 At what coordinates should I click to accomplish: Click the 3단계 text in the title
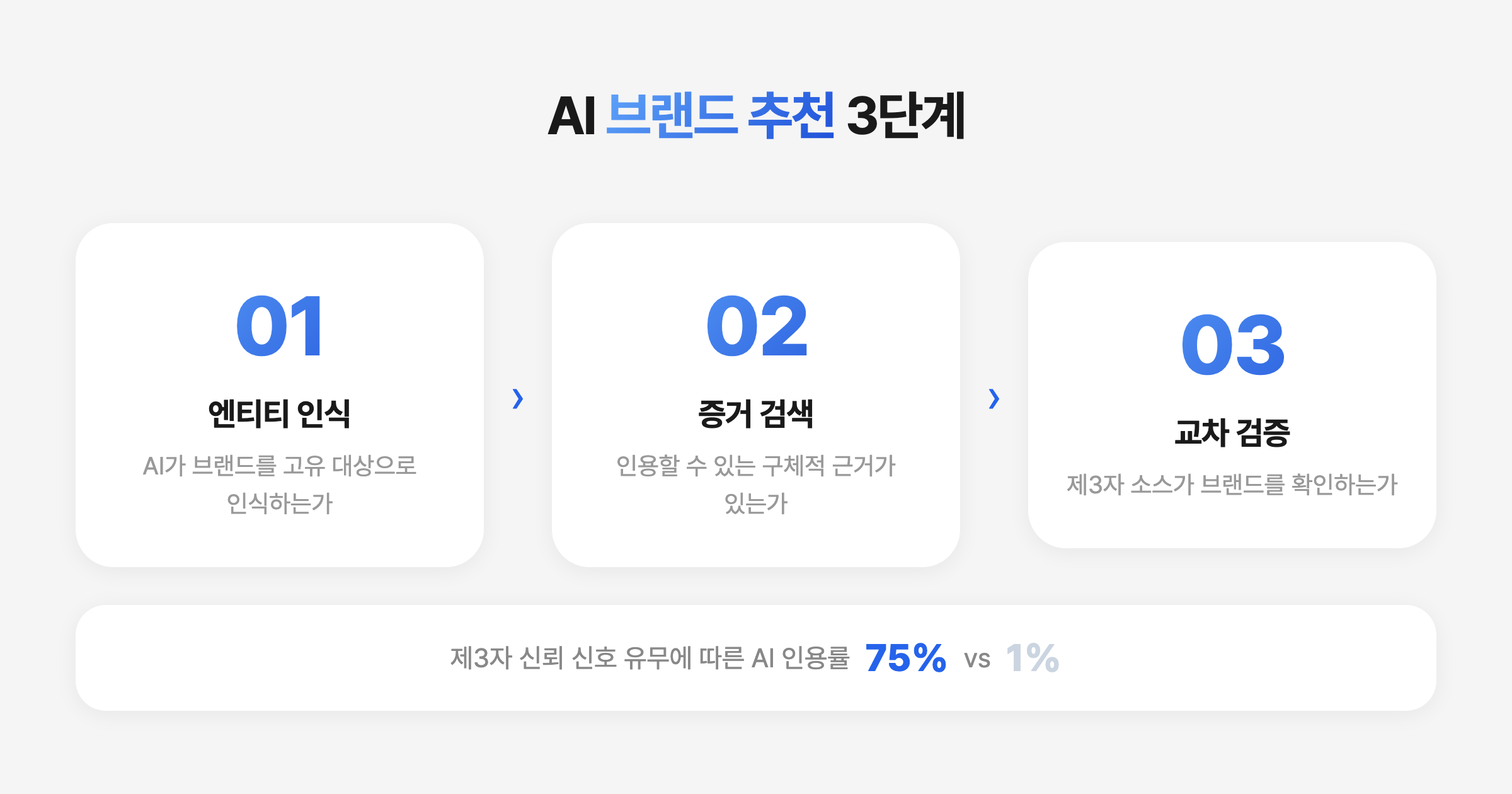click(906, 115)
